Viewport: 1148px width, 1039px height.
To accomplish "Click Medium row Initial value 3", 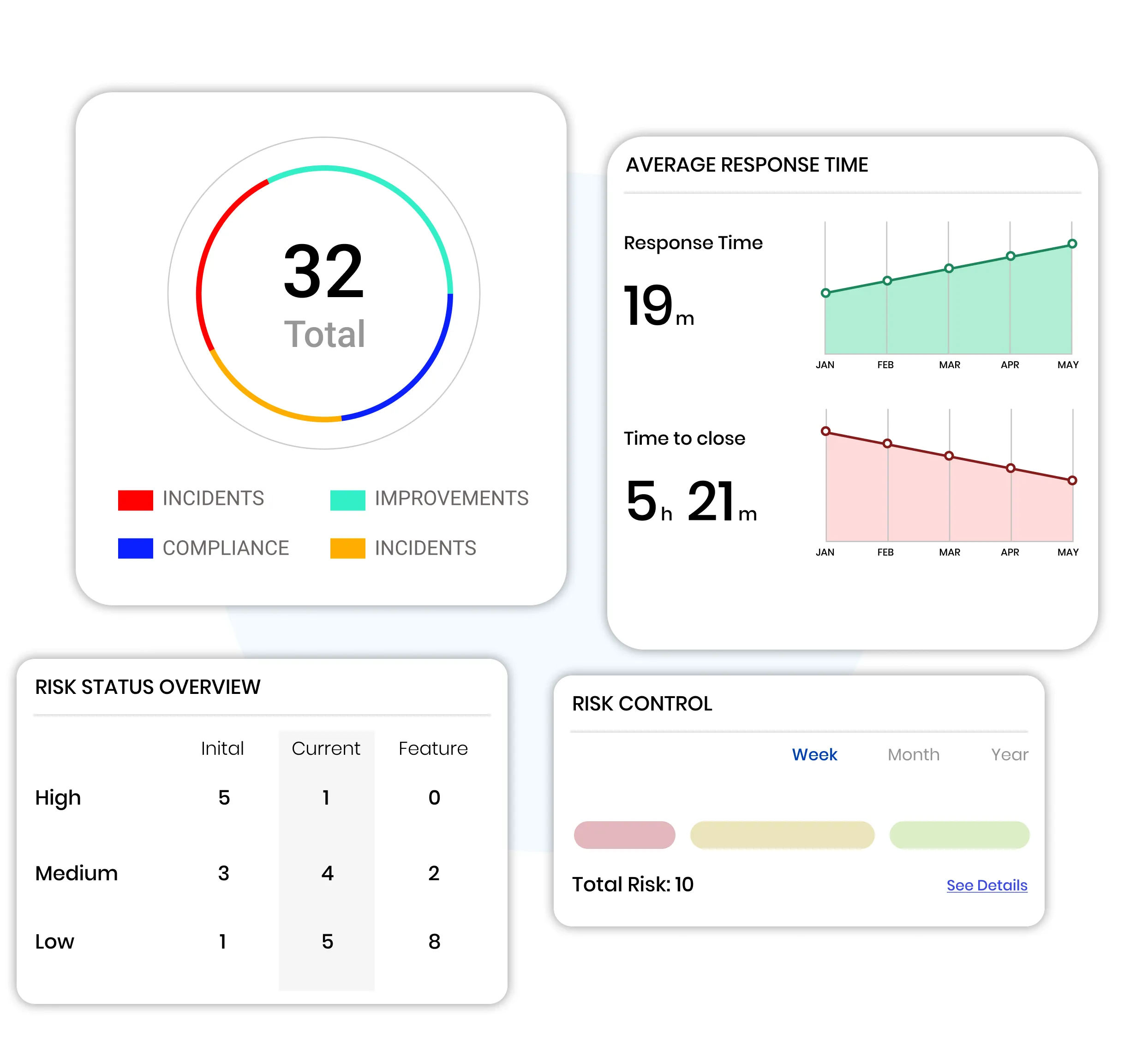I will tap(224, 873).
